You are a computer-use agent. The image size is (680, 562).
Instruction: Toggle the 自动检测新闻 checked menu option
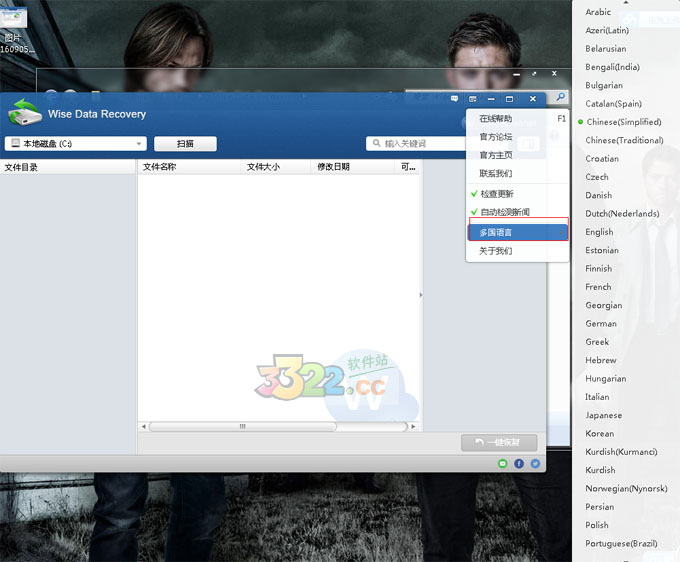pyautogui.click(x=504, y=212)
